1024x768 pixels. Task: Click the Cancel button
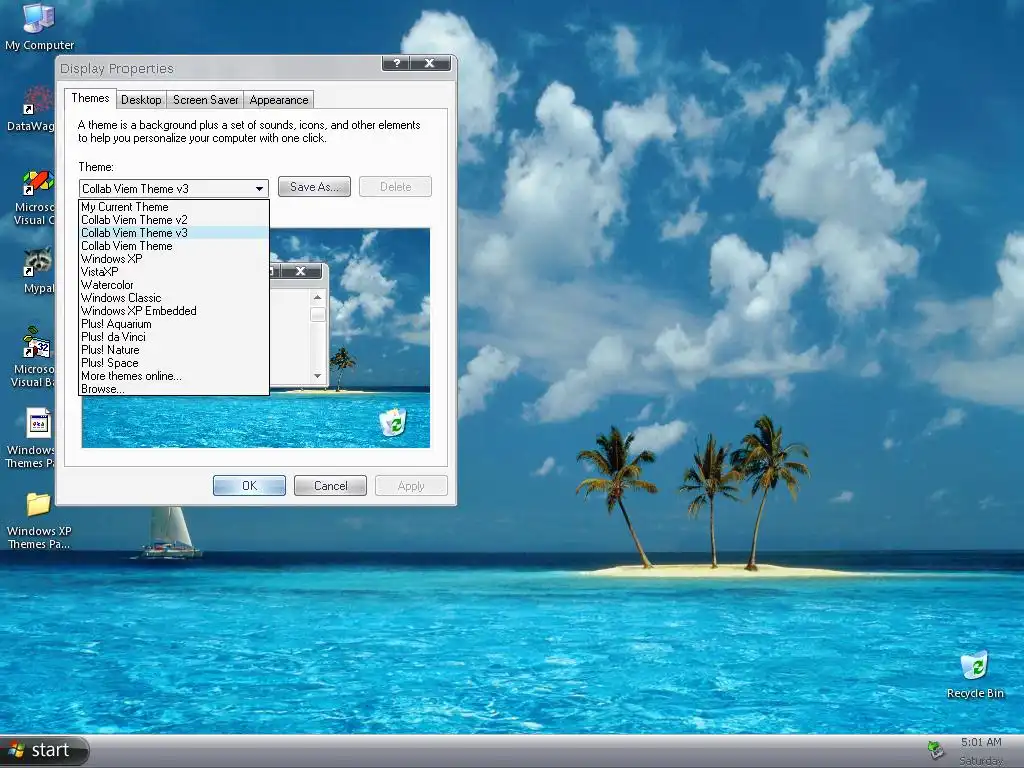coord(330,486)
